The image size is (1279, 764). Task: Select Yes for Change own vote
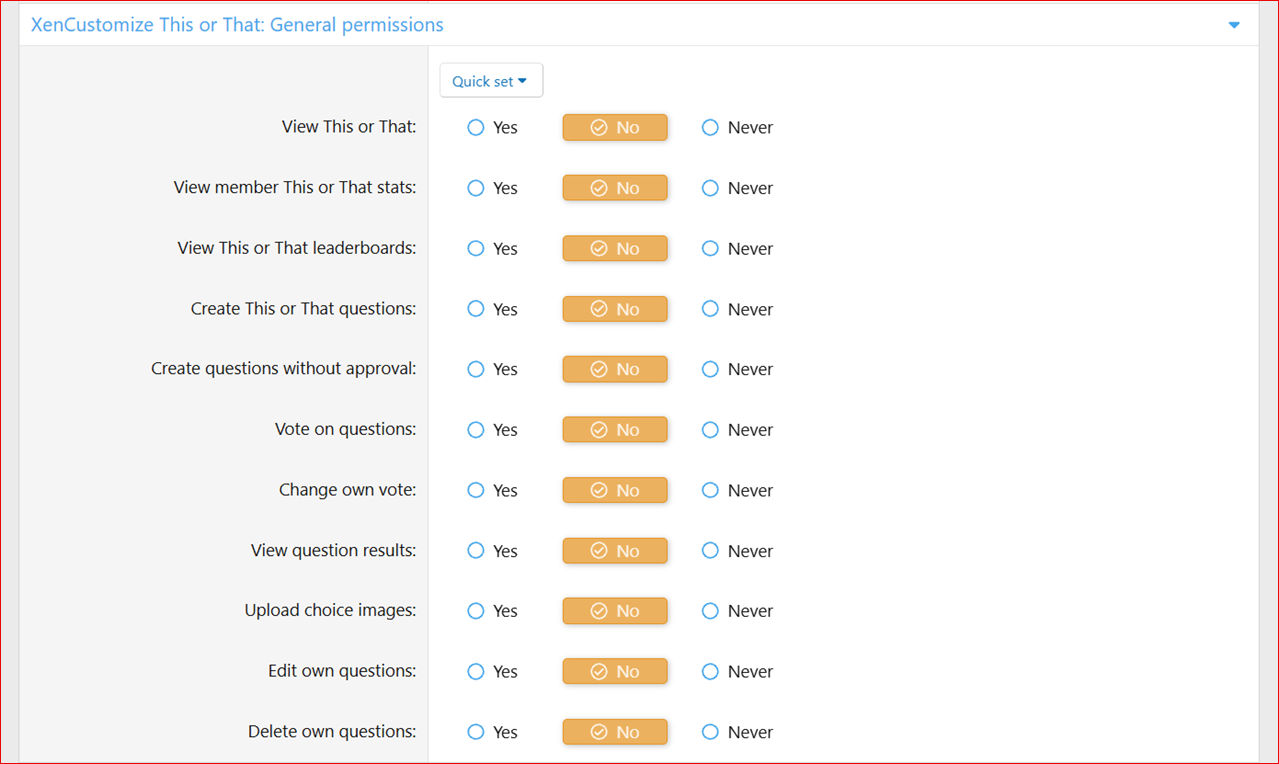(492, 490)
